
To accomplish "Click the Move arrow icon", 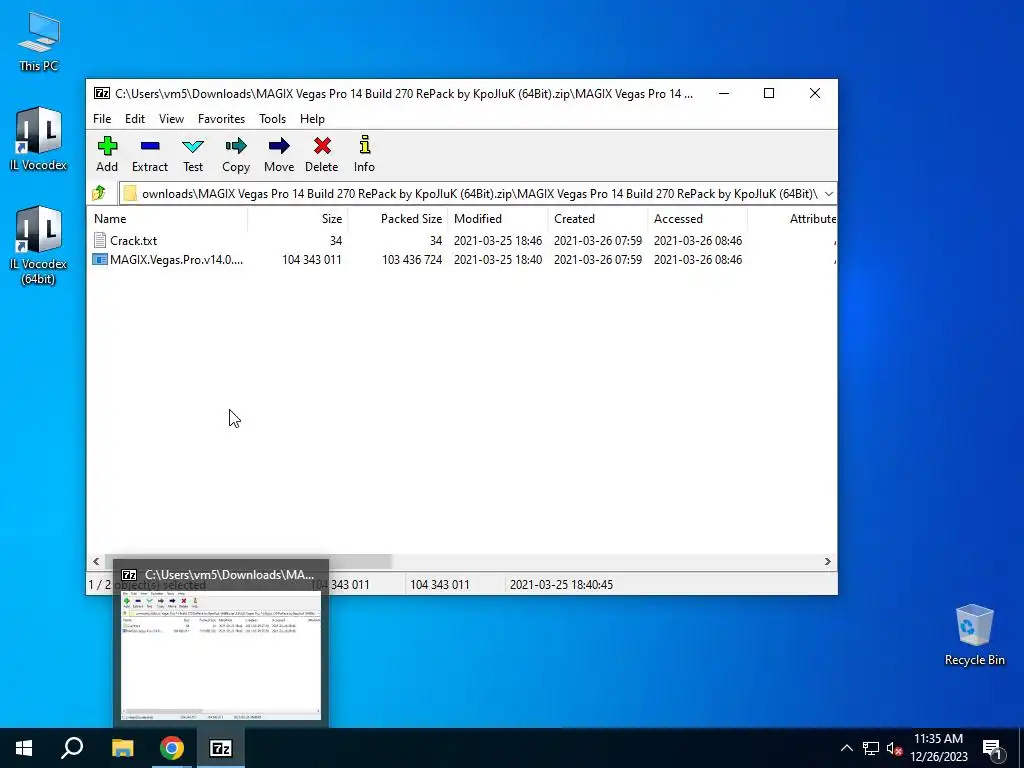I will click(x=279, y=146).
